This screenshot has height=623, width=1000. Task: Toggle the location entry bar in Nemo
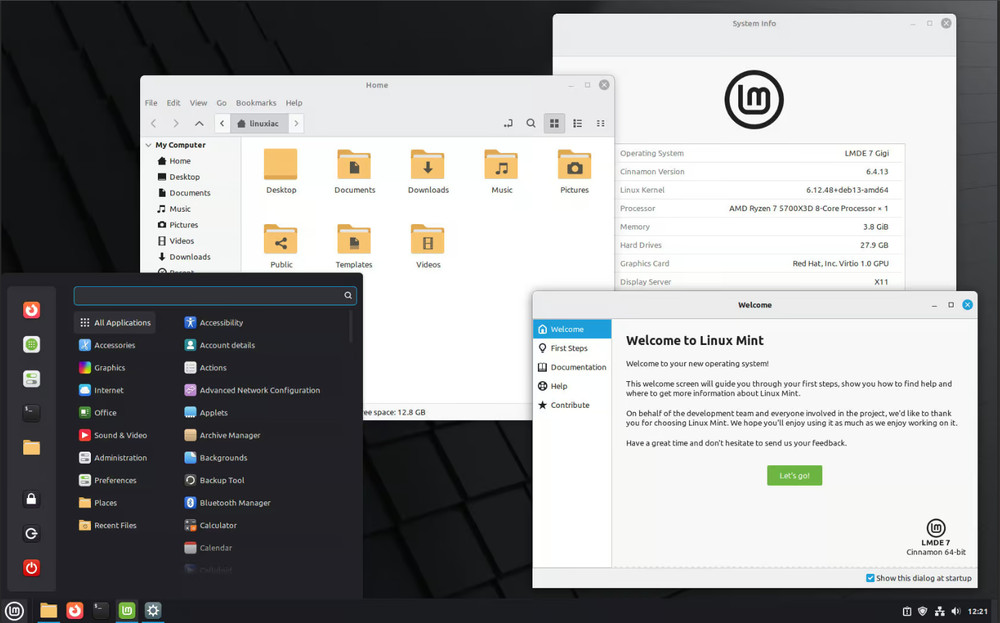pos(508,123)
